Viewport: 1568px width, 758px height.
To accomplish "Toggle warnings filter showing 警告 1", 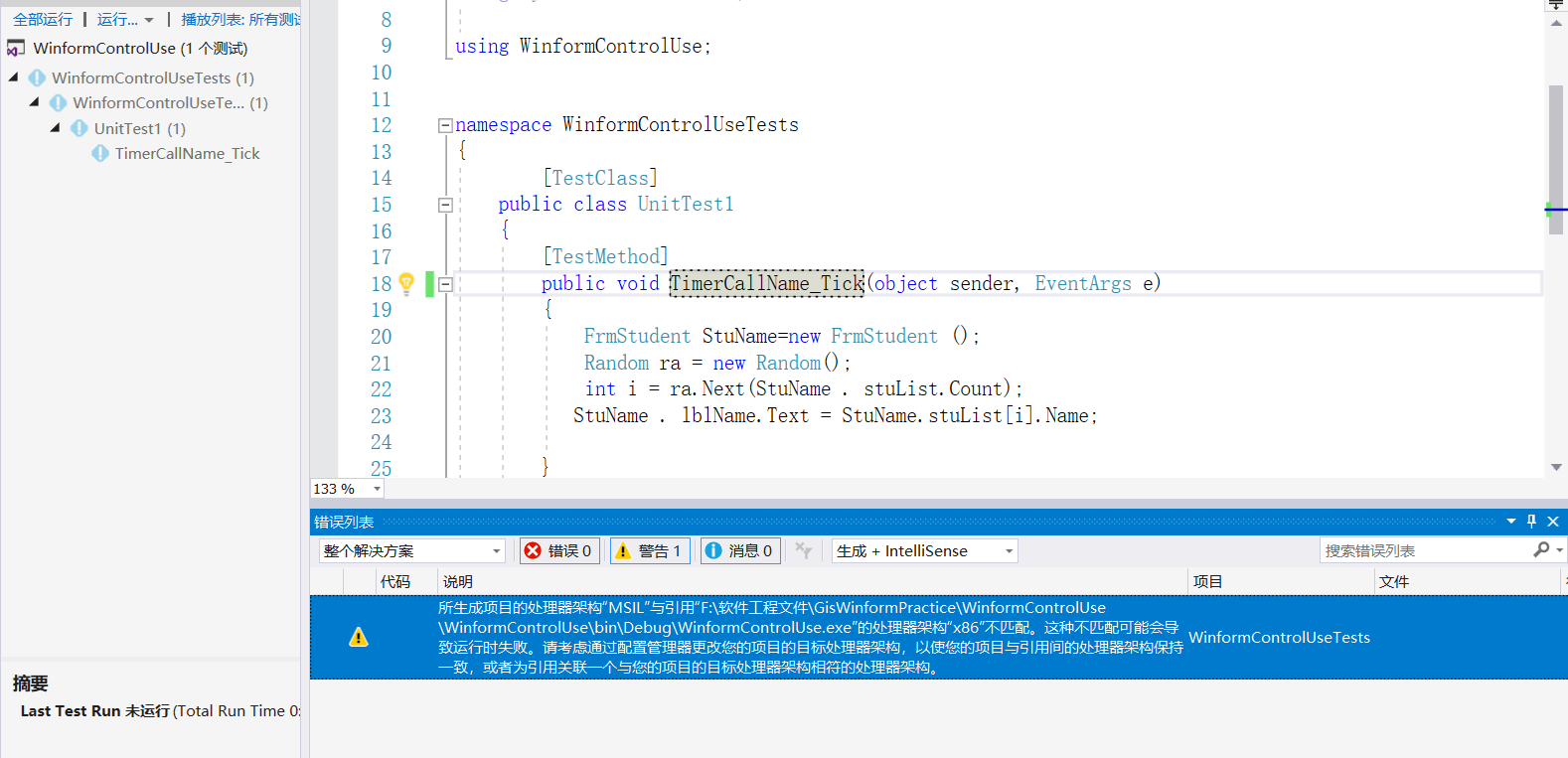I will (x=650, y=550).
